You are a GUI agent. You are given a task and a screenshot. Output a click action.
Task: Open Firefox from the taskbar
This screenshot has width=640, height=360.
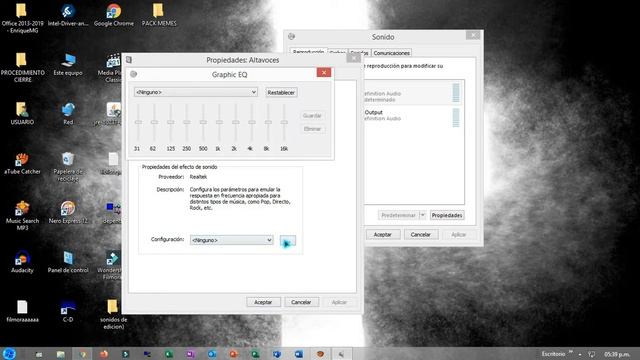(104, 354)
